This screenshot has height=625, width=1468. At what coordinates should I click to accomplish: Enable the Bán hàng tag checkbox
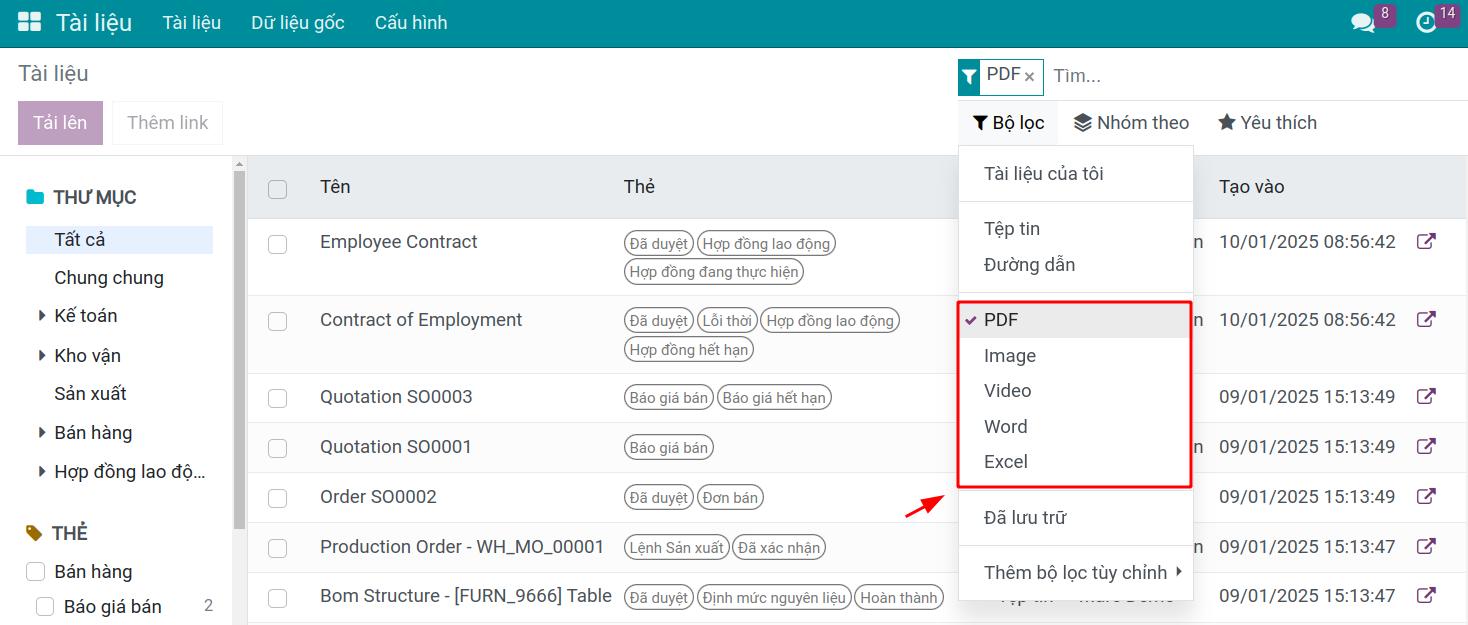35,572
